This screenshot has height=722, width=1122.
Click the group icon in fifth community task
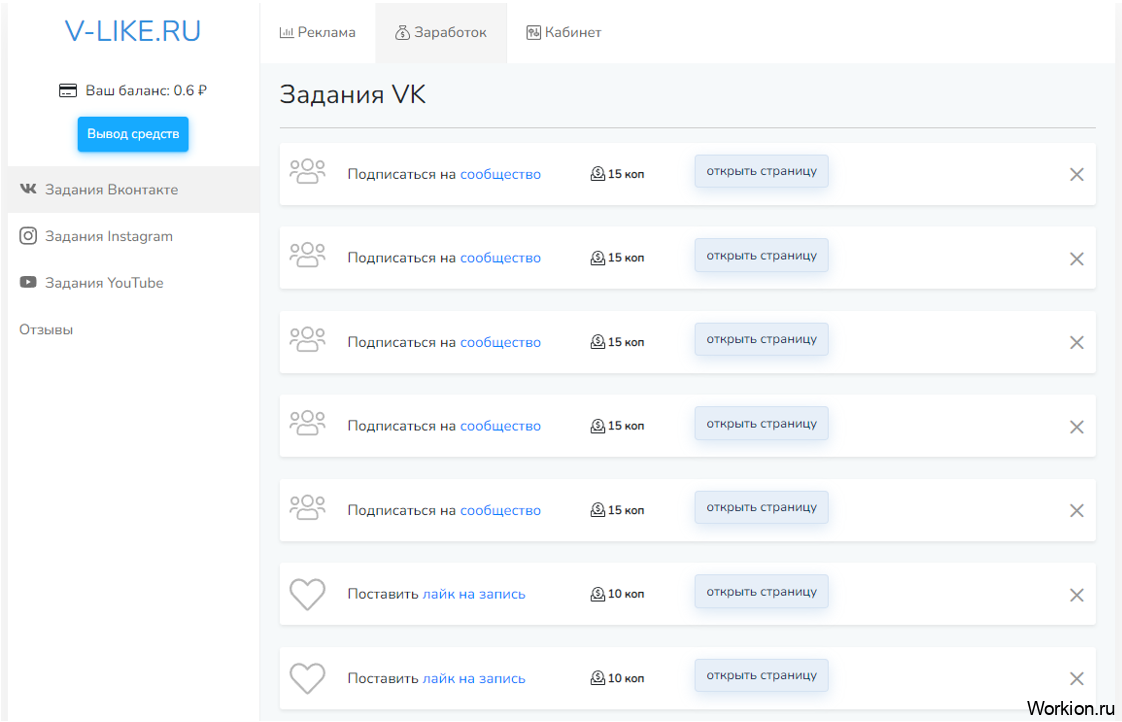[x=307, y=508]
